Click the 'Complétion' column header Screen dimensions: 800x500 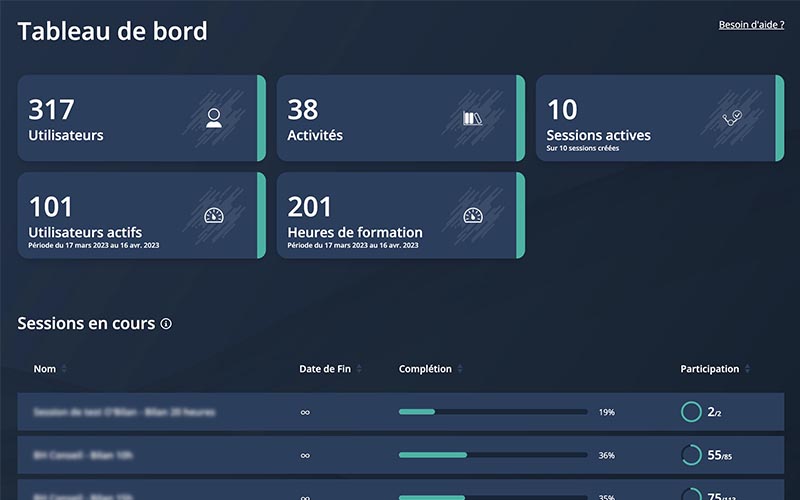425,369
